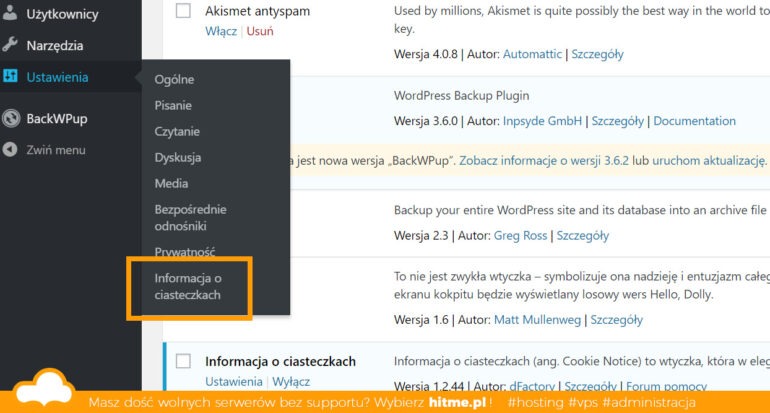Select Czytanie in the settings submenu

[177, 132]
